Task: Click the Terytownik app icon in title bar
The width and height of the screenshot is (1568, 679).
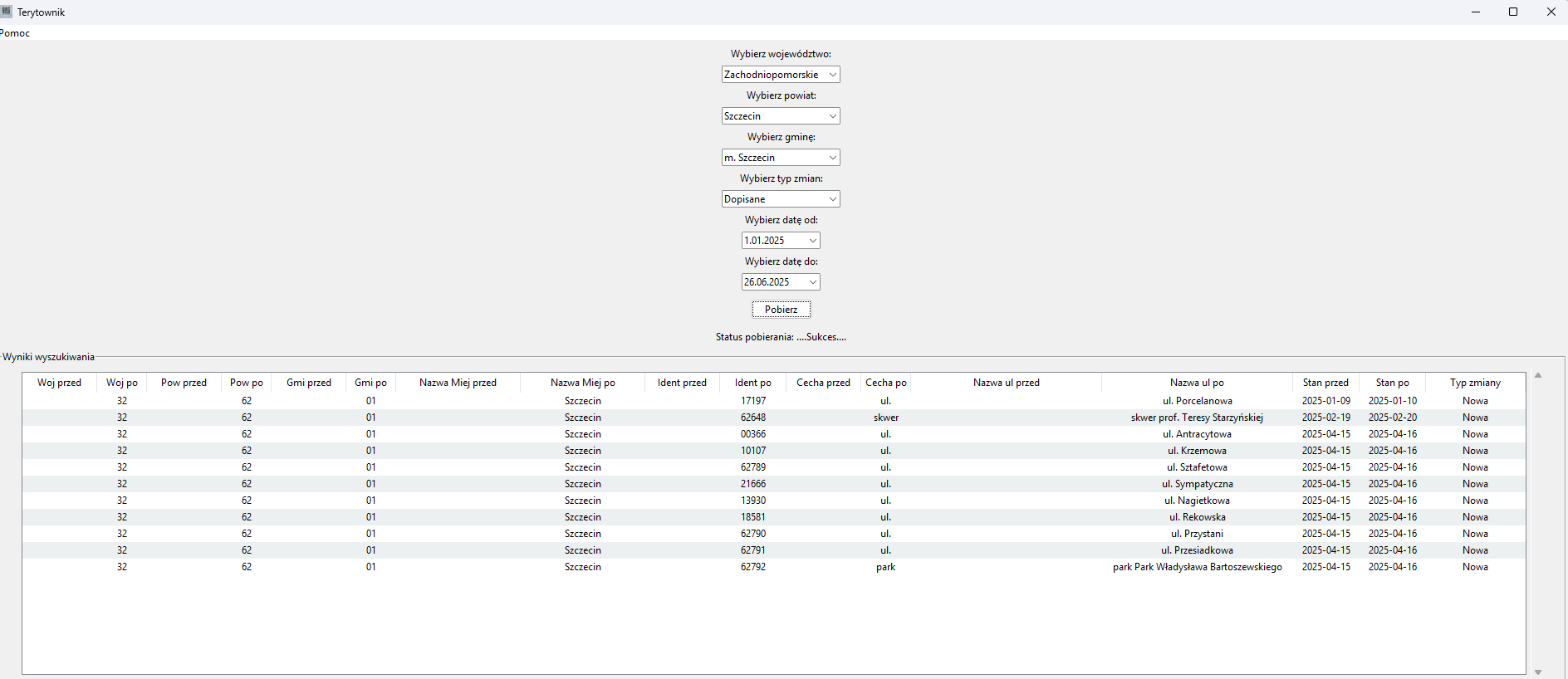Action: click(7, 12)
